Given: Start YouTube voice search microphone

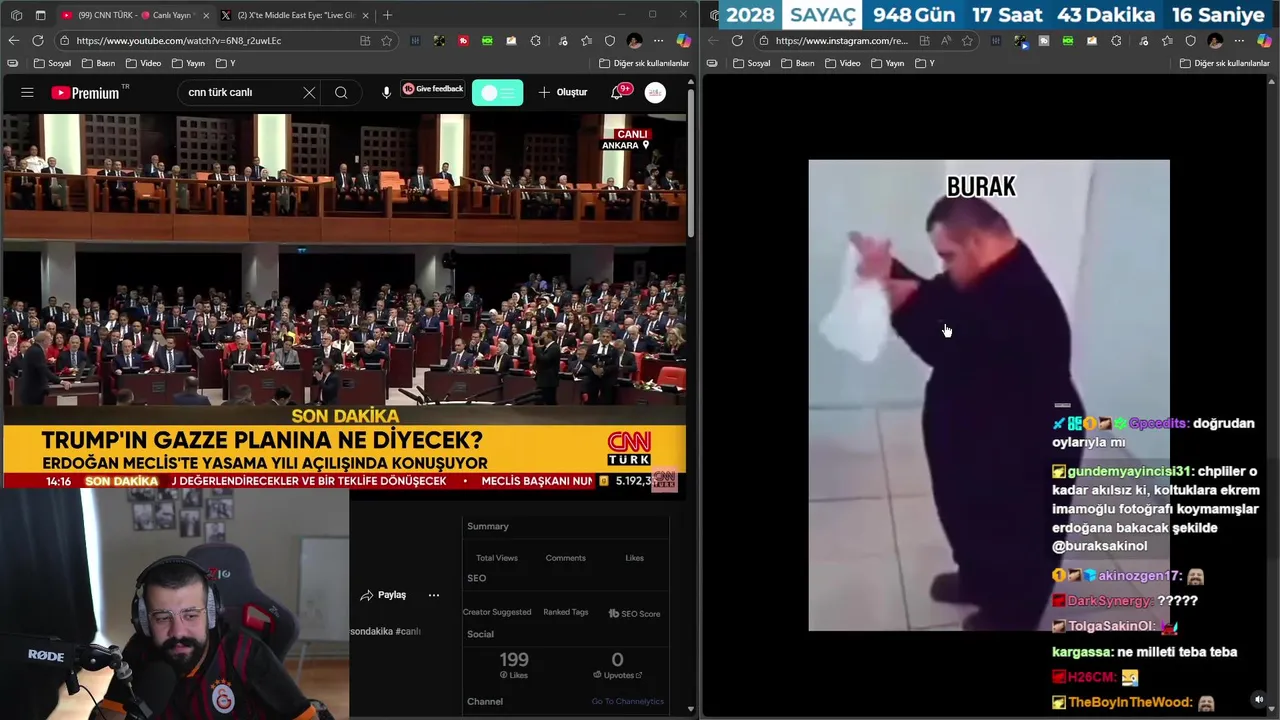Looking at the screenshot, I should (x=386, y=92).
